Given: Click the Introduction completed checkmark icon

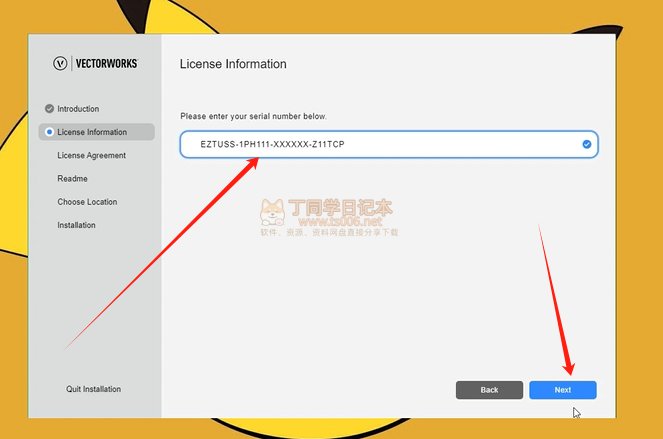Looking at the screenshot, I should (x=49, y=109).
